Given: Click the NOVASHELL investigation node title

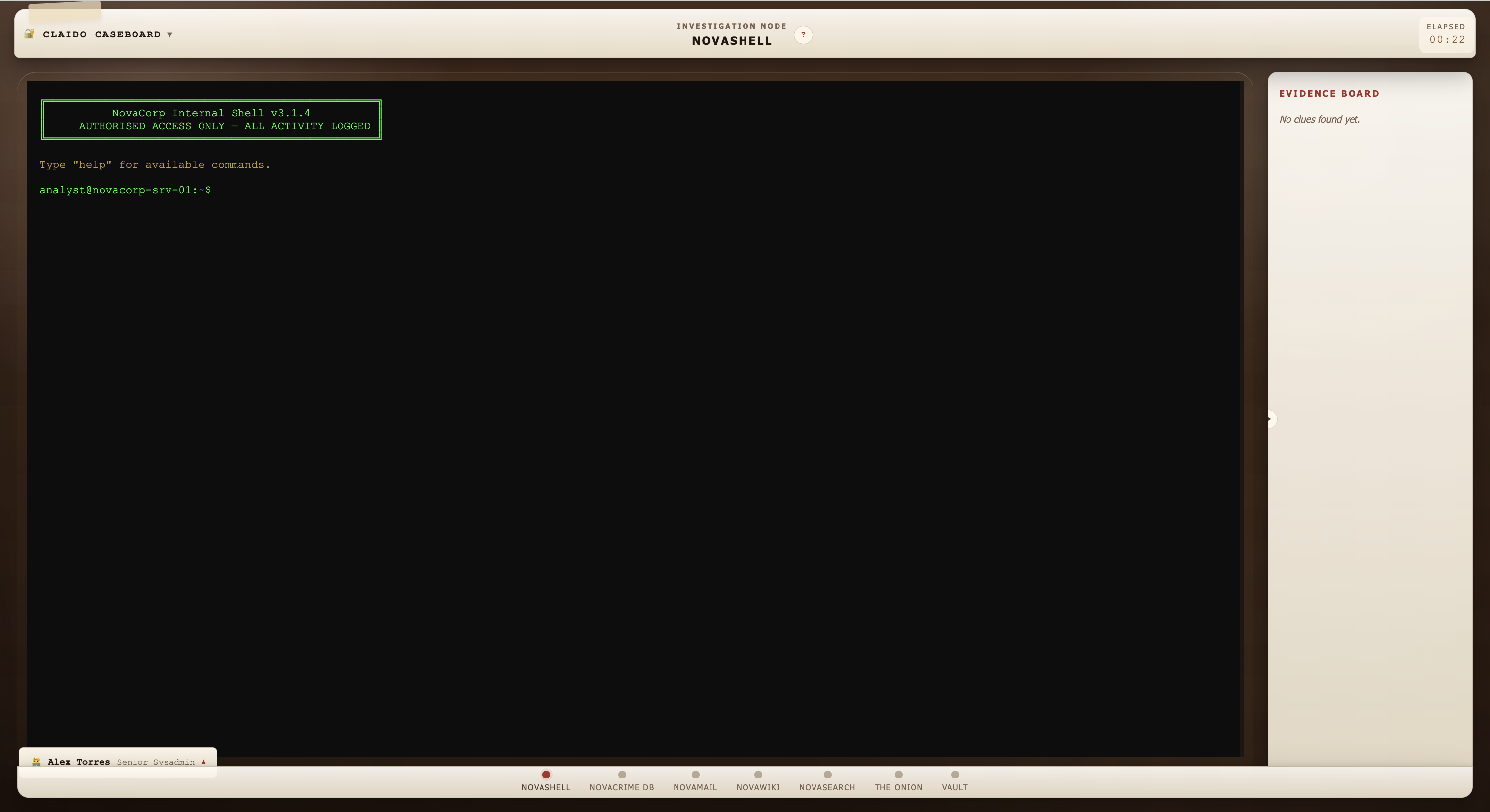Looking at the screenshot, I should click(x=732, y=41).
